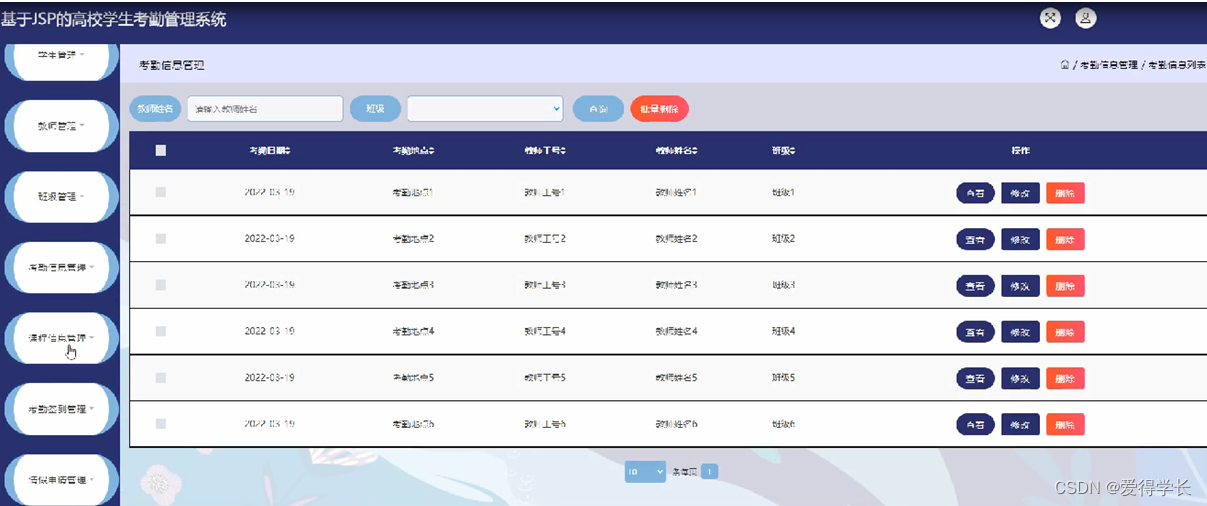Click 查看 for the 班级6 row

975,425
